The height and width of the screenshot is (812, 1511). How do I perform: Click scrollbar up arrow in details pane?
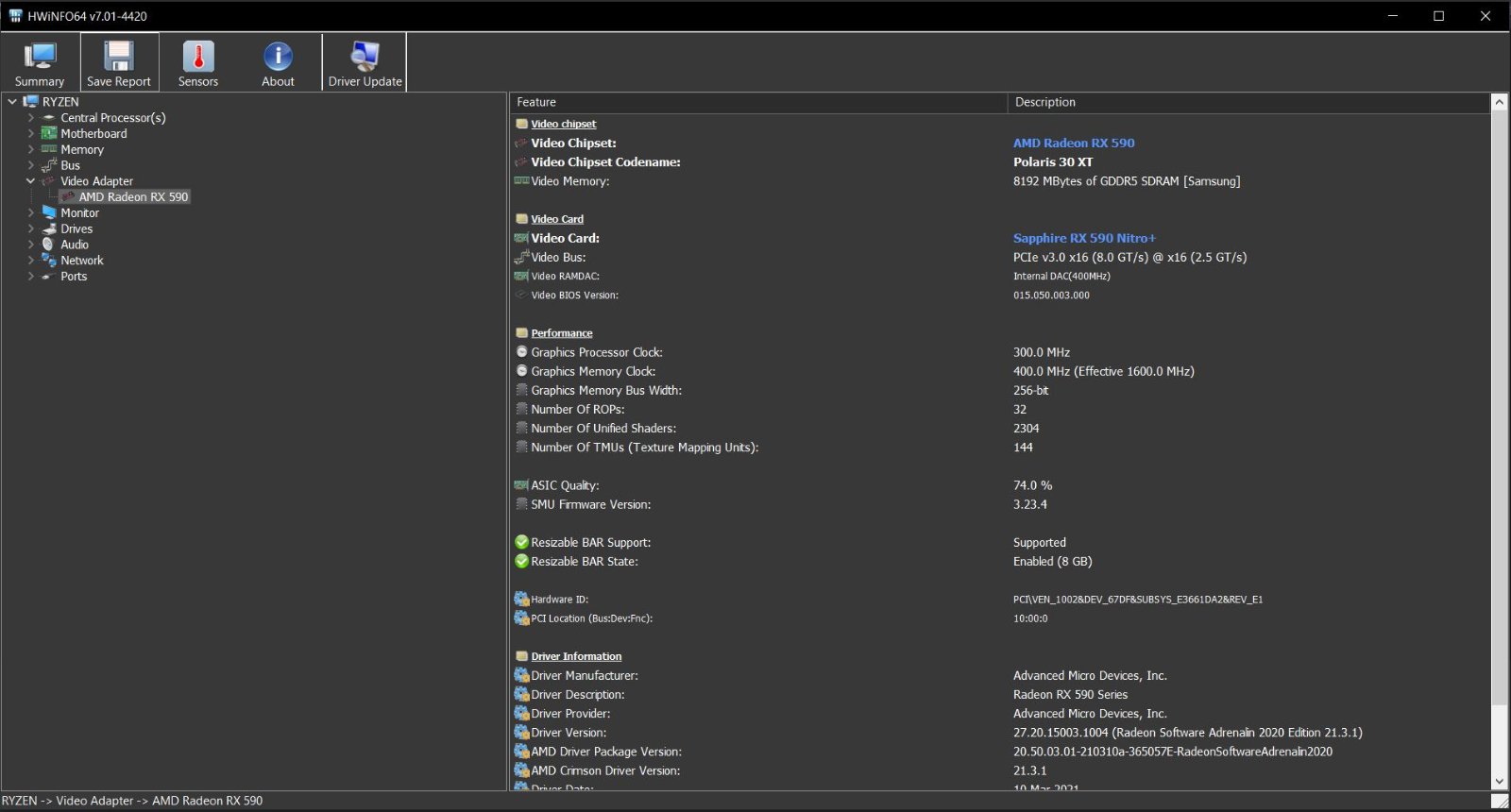pos(1499,101)
